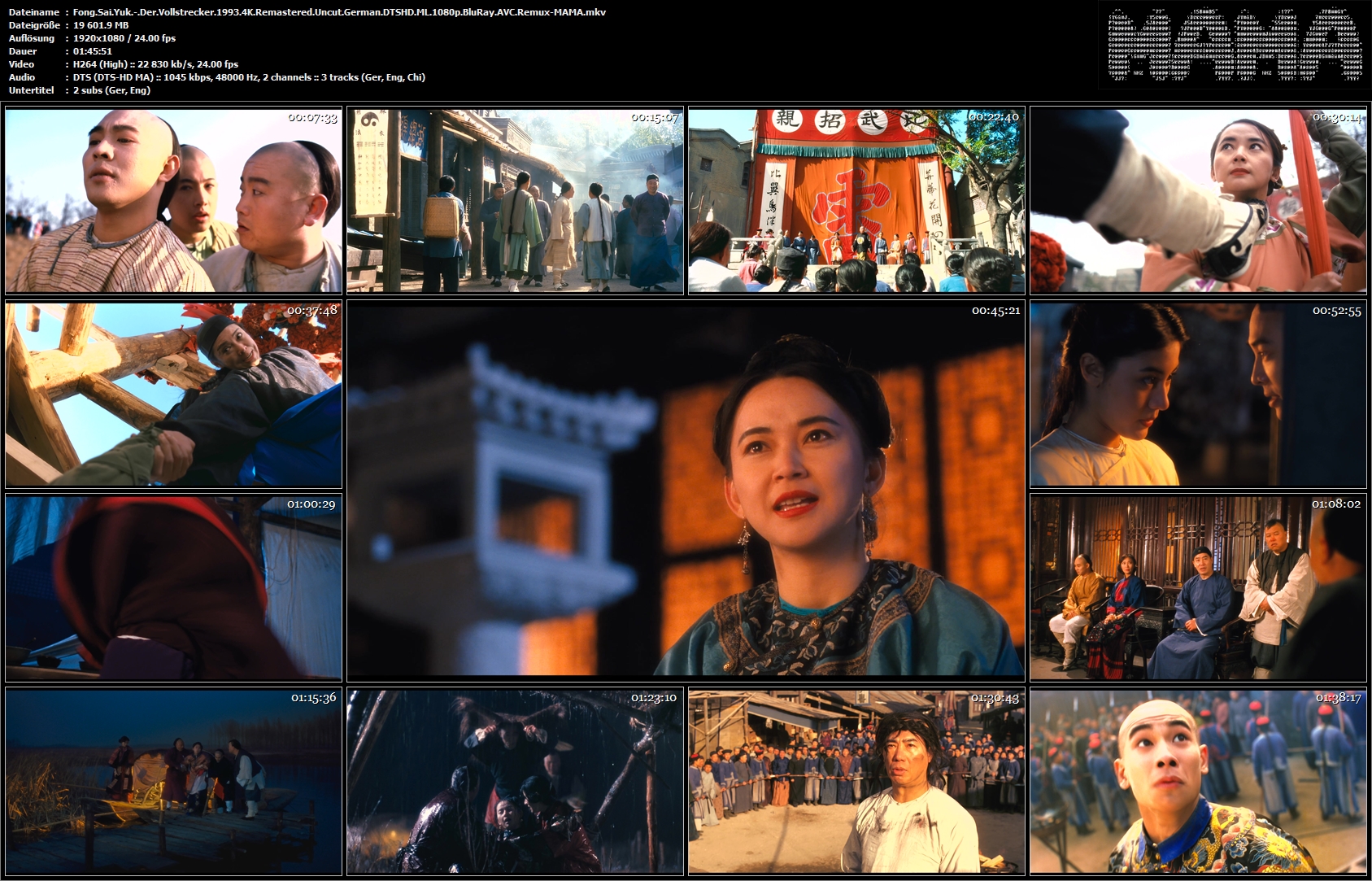Viewport: 1372px width, 881px height.
Task: Select the crowd thumbnail at 01:30:43
Action: click(x=856, y=781)
